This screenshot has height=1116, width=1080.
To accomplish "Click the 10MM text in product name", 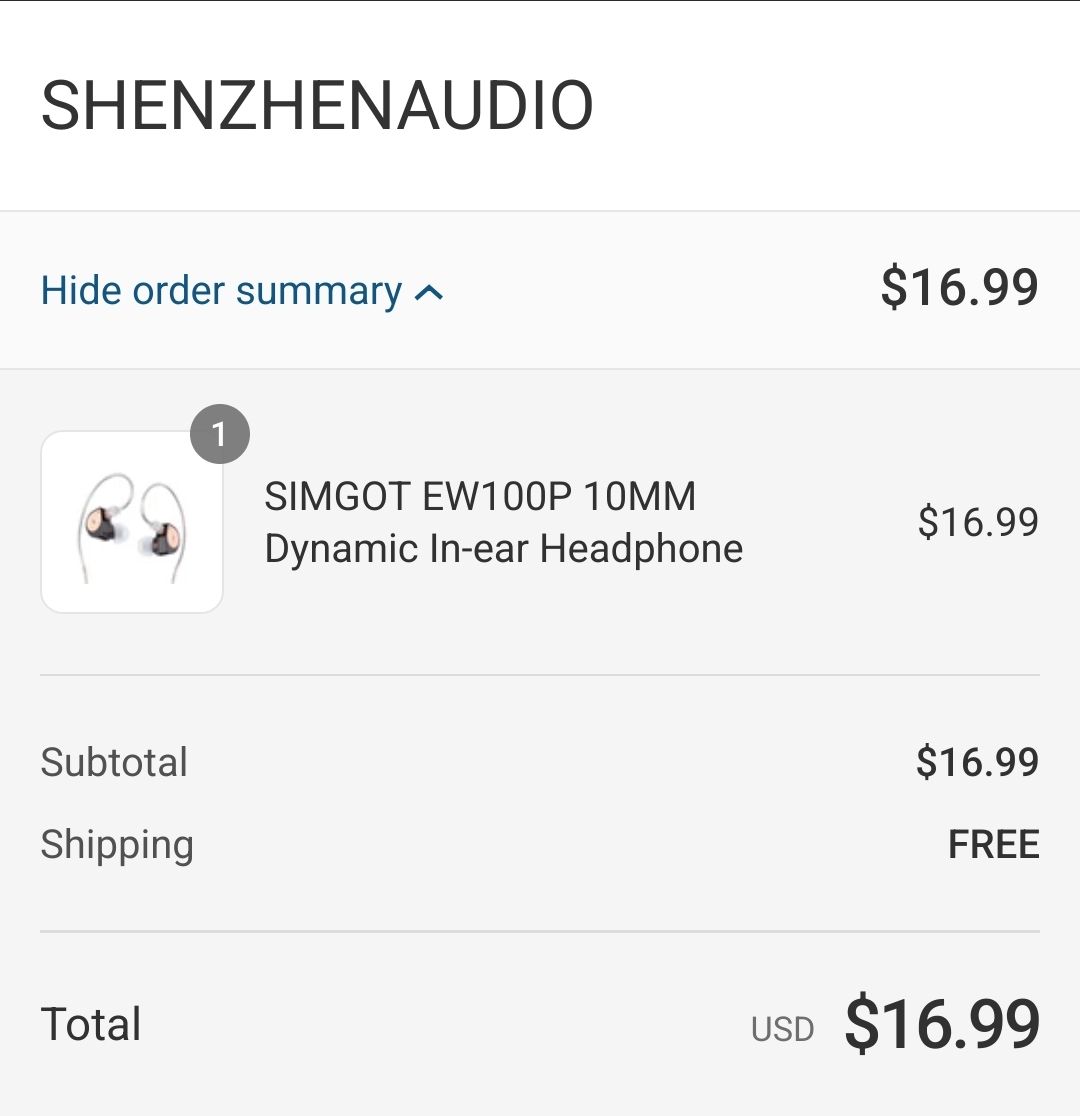I will click(640, 497).
